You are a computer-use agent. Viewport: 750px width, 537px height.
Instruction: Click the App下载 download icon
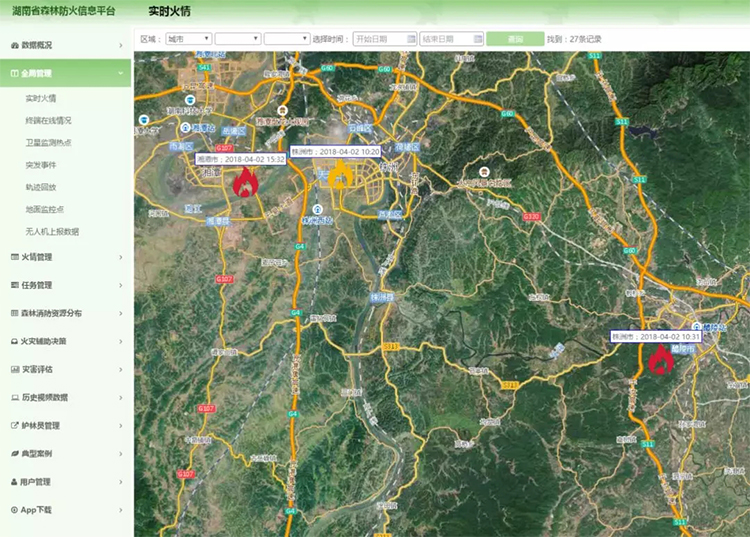coord(14,509)
